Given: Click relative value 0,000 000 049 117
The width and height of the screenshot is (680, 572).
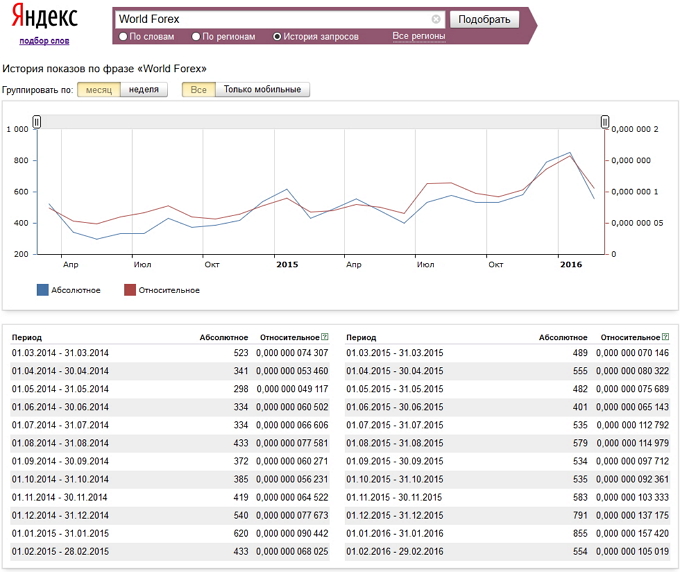Looking at the screenshot, I should click(292, 389).
